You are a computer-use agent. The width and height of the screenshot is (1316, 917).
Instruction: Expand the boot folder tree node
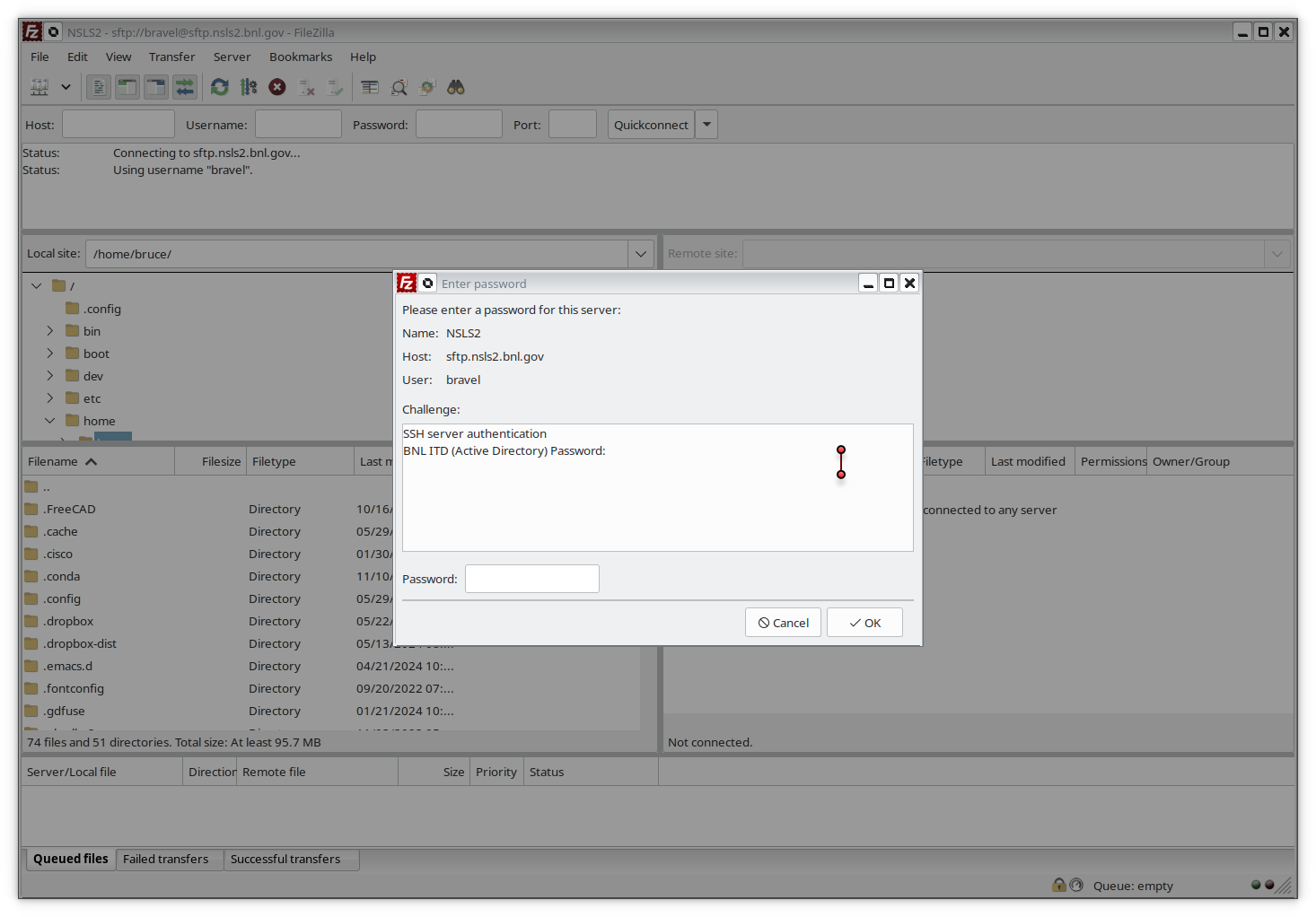[50, 354]
